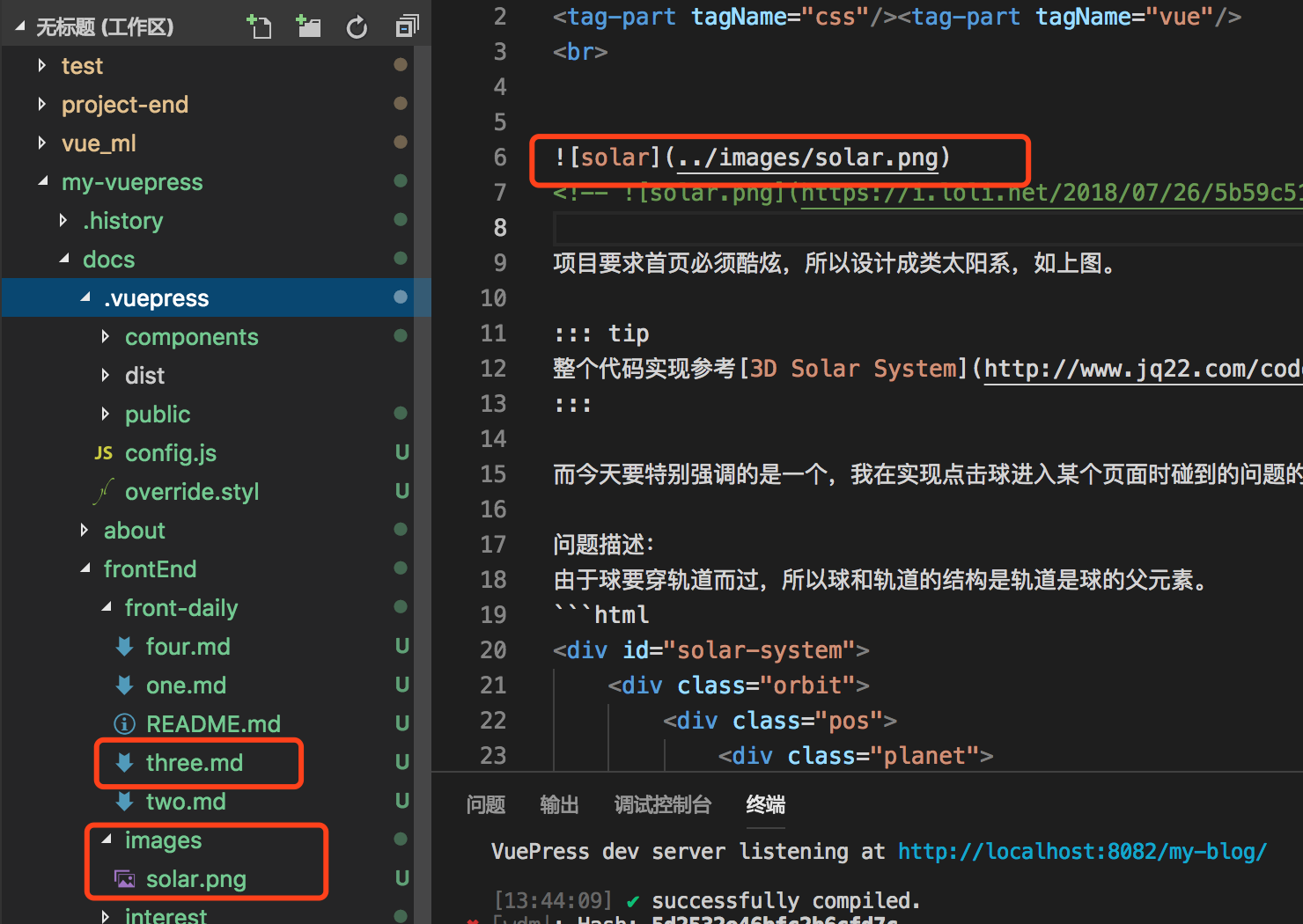Screen dimensions: 1303x924
Task: Open override.styl file in explorer
Action: point(192,492)
